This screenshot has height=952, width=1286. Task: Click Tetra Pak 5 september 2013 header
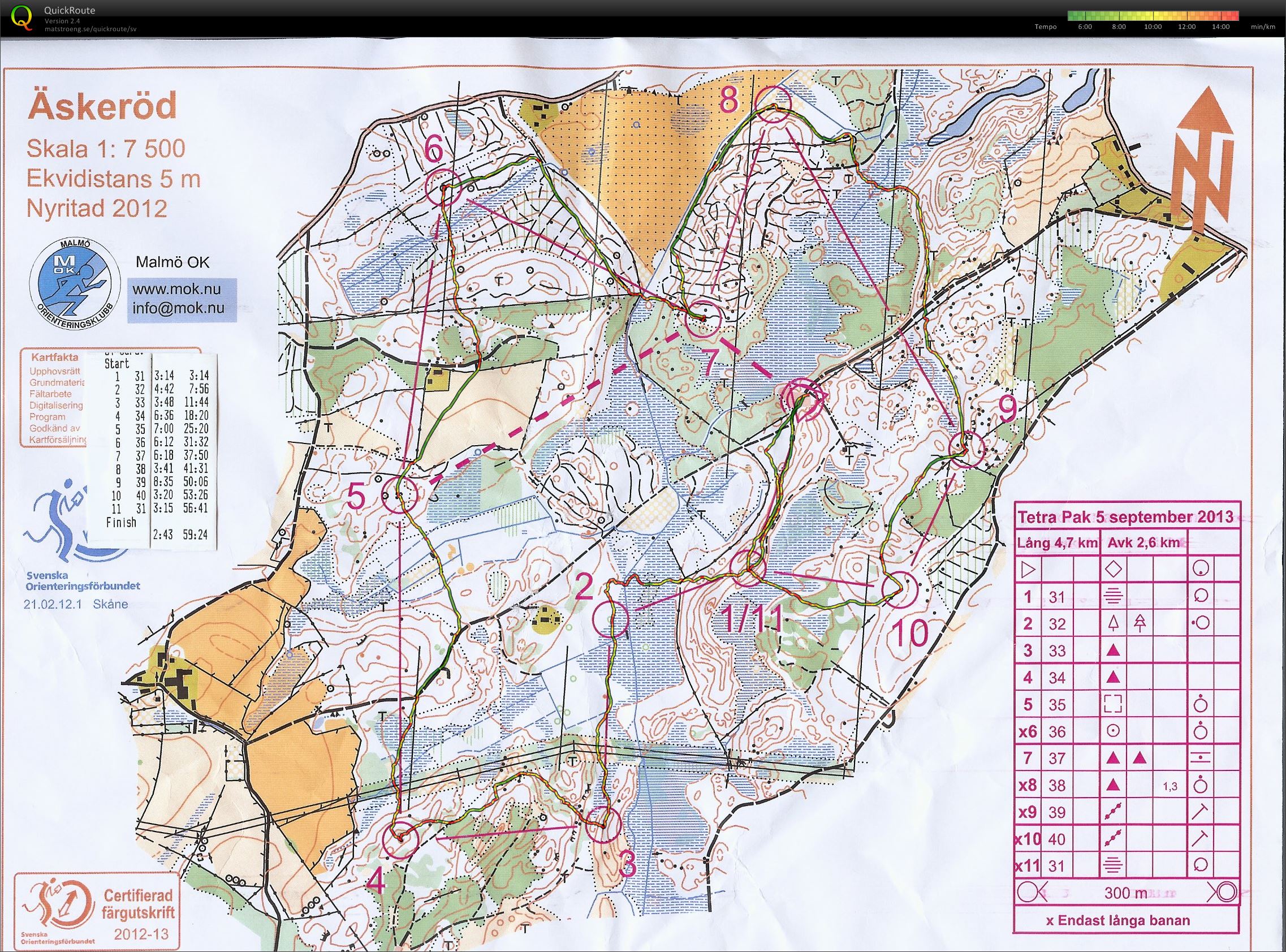[x=1126, y=516]
